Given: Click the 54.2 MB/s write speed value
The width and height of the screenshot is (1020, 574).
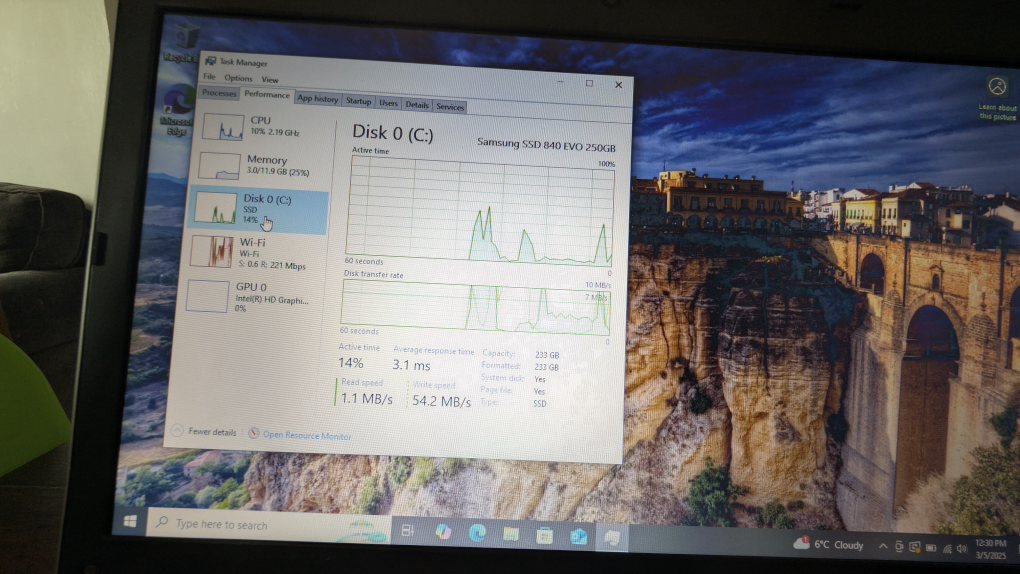Looking at the screenshot, I should pos(441,401).
